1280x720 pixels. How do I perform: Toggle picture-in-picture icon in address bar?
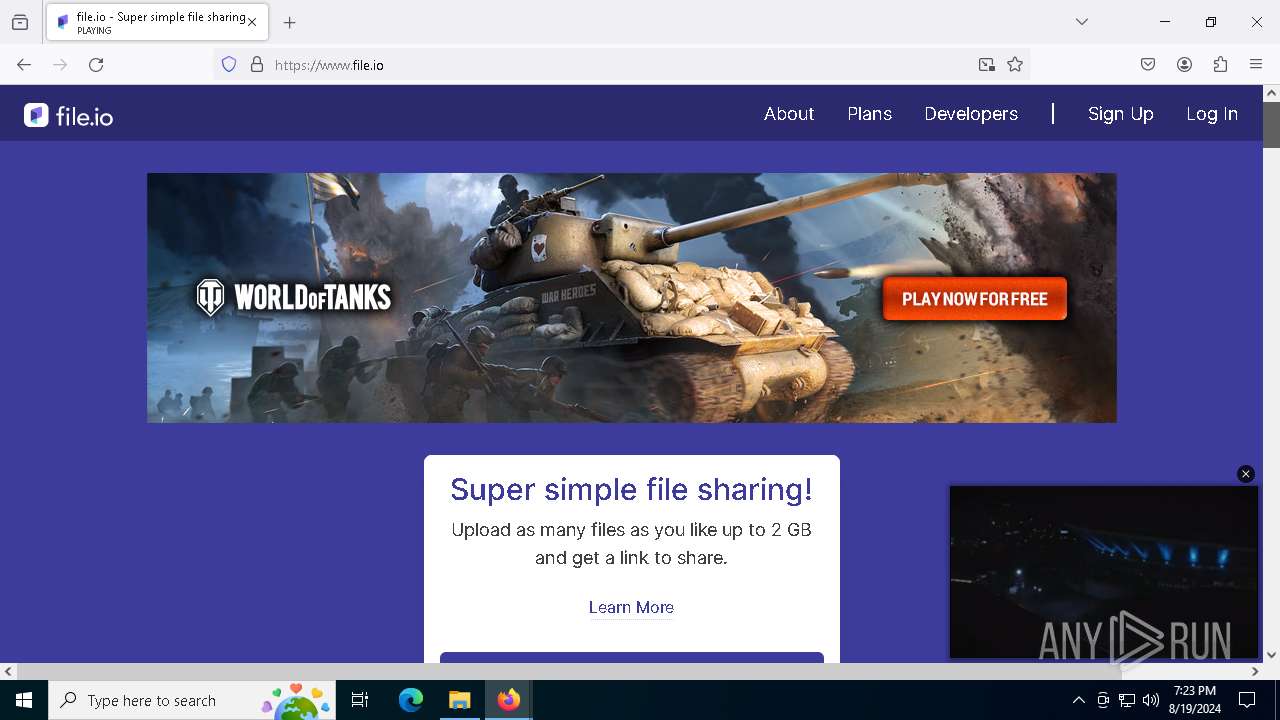point(987,65)
